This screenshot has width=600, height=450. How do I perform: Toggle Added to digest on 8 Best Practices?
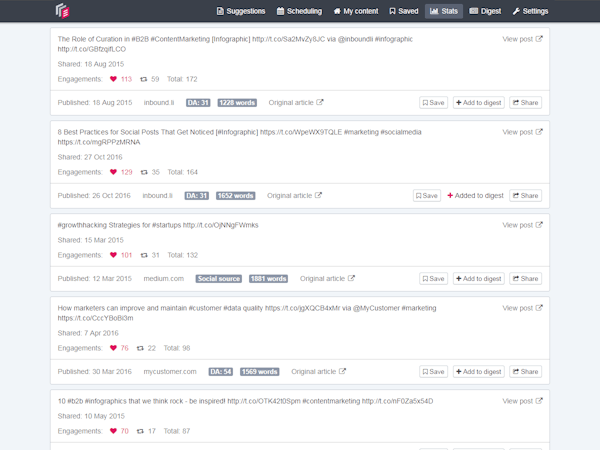(x=475, y=195)
